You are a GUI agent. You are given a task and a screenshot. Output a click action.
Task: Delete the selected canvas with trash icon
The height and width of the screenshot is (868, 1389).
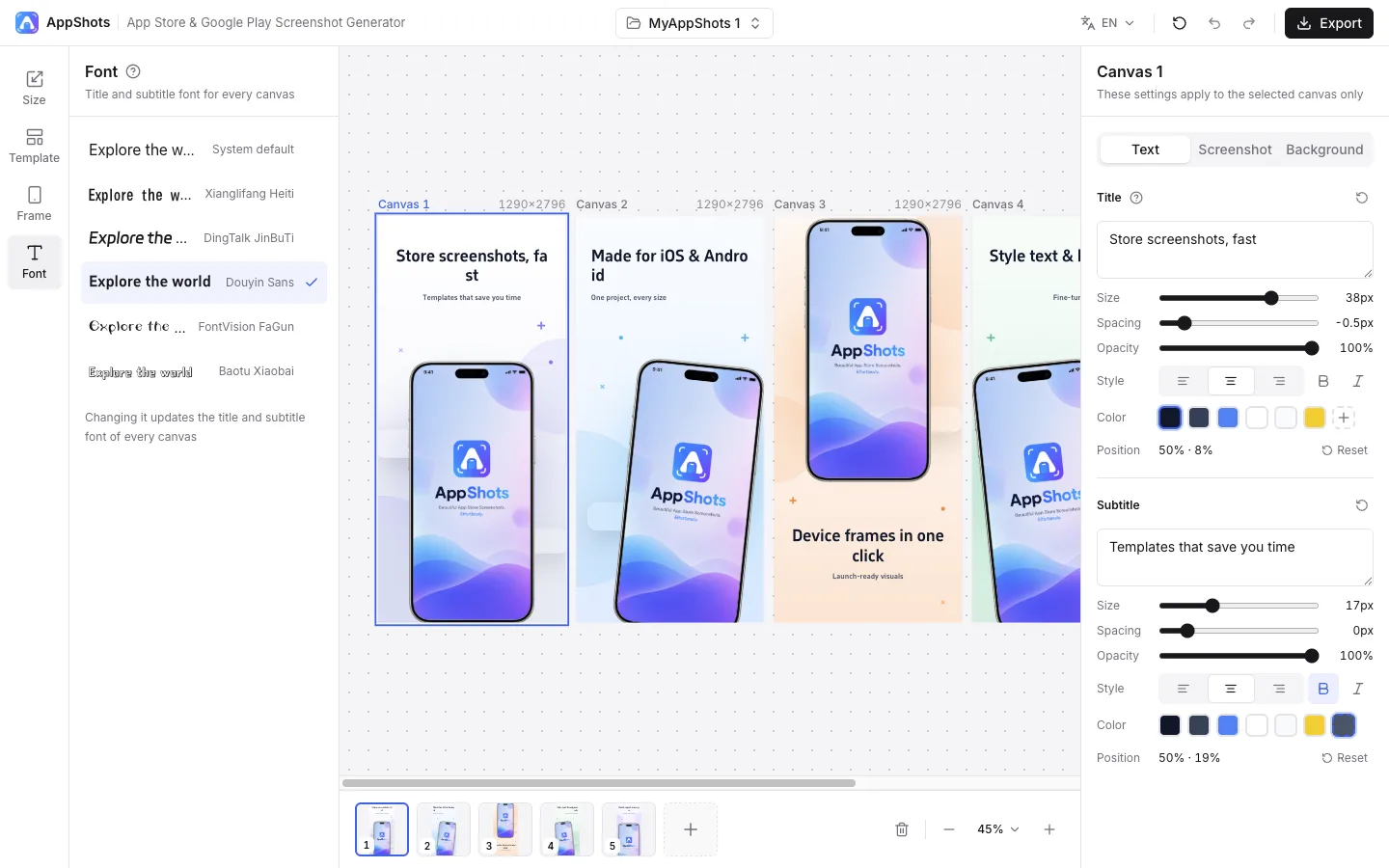coord(902,829)
